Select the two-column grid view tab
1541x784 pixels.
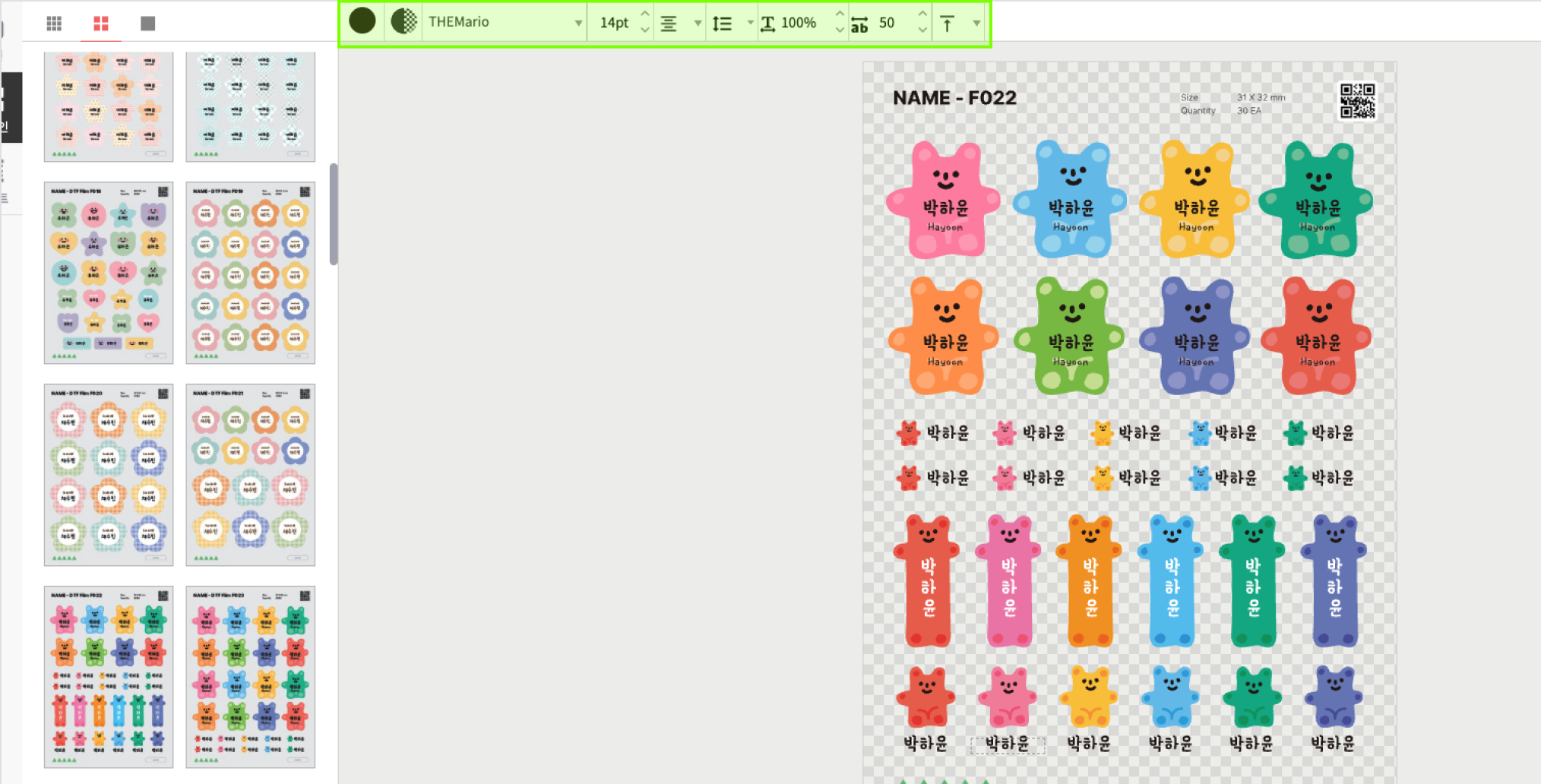click(101, 24)
